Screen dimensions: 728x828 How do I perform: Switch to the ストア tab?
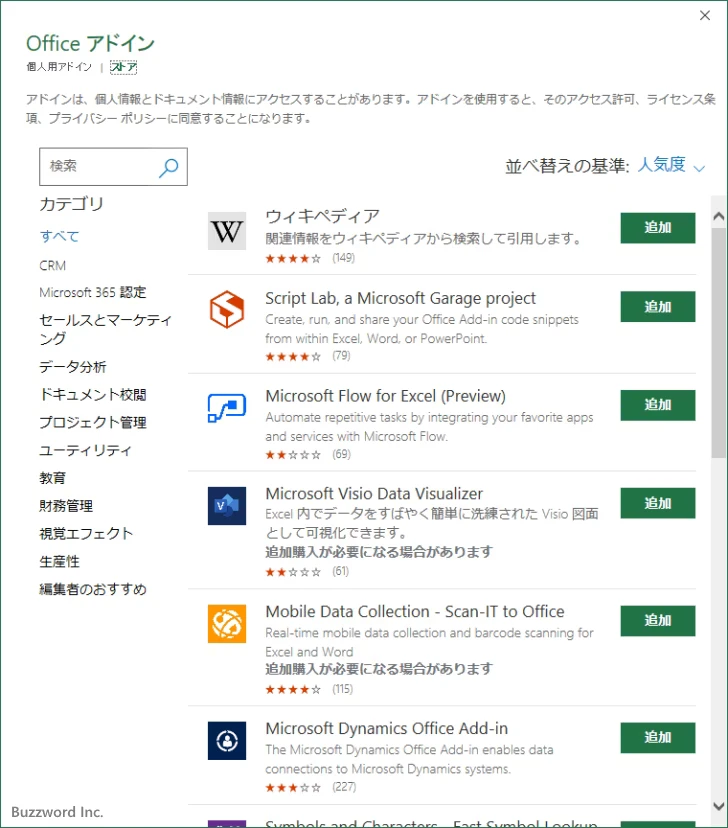coord(124,67)
